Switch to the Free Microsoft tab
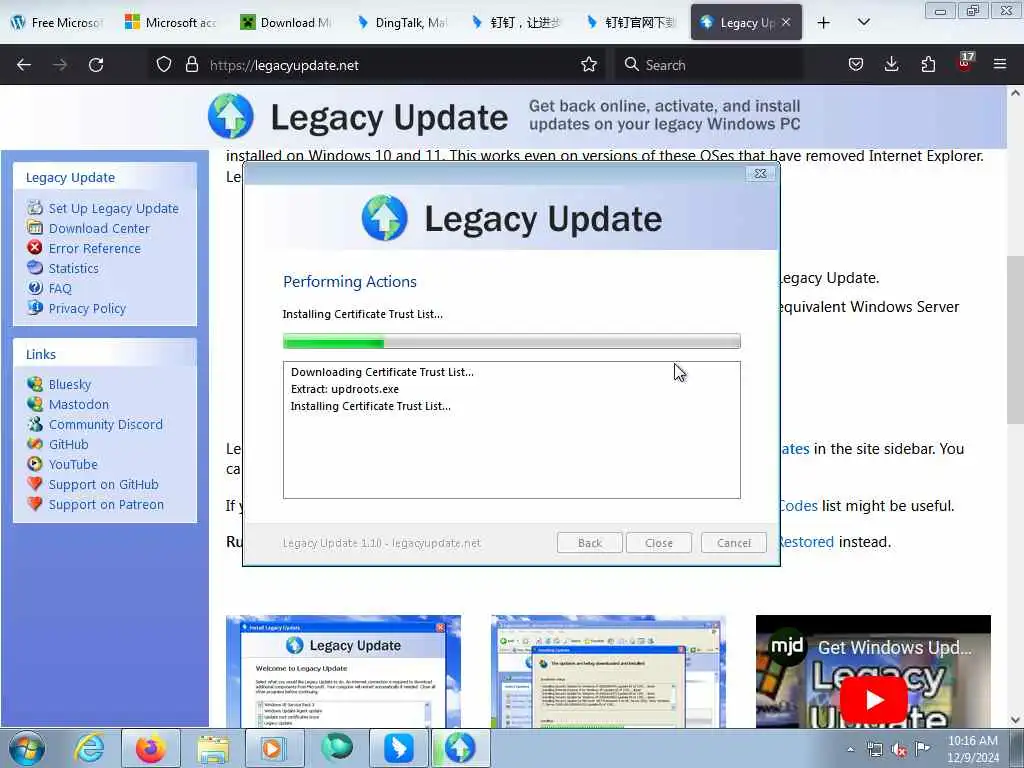The height and width of the screenshot is (768, 1024). pos(58,23)
